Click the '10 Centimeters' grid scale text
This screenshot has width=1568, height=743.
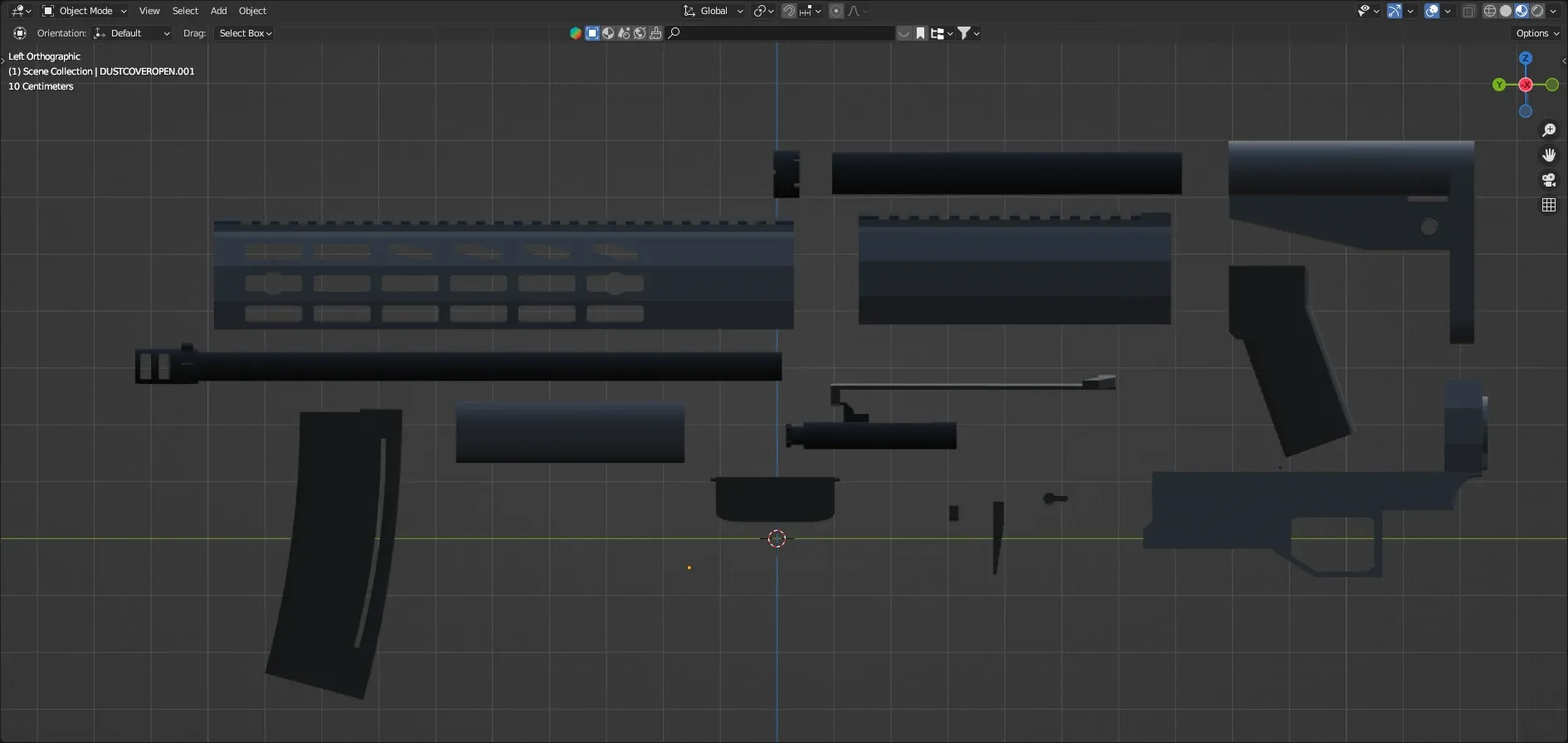41,86
